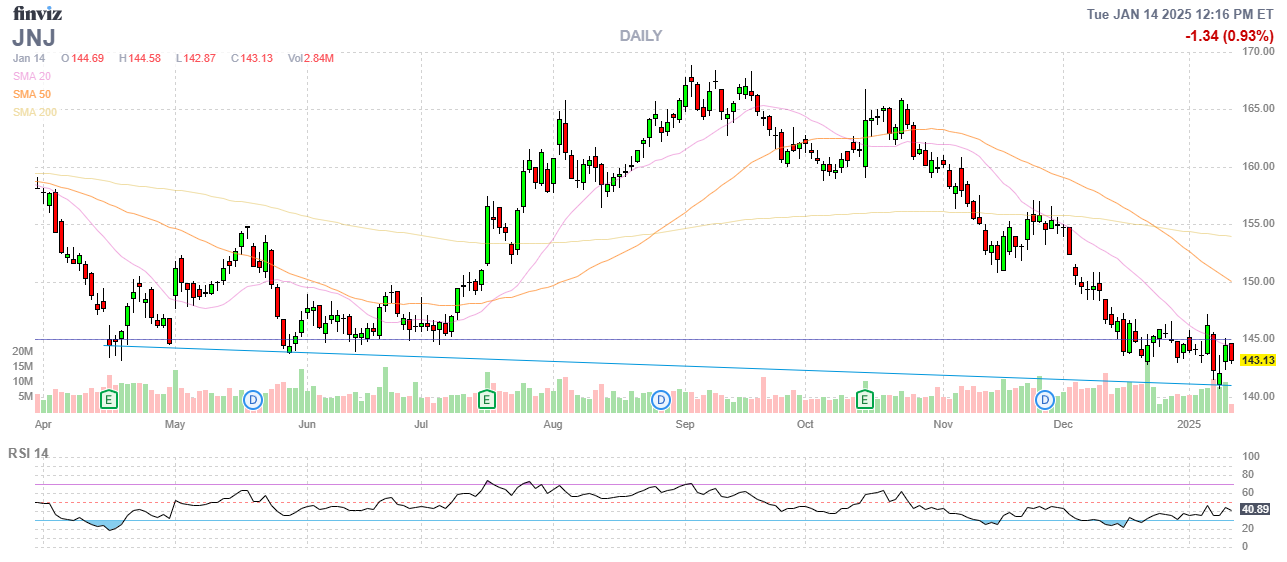Select the JNJ ticker symbol
Image resolution: width=1287 pixels, height=562 pixels.
(34, 38)
